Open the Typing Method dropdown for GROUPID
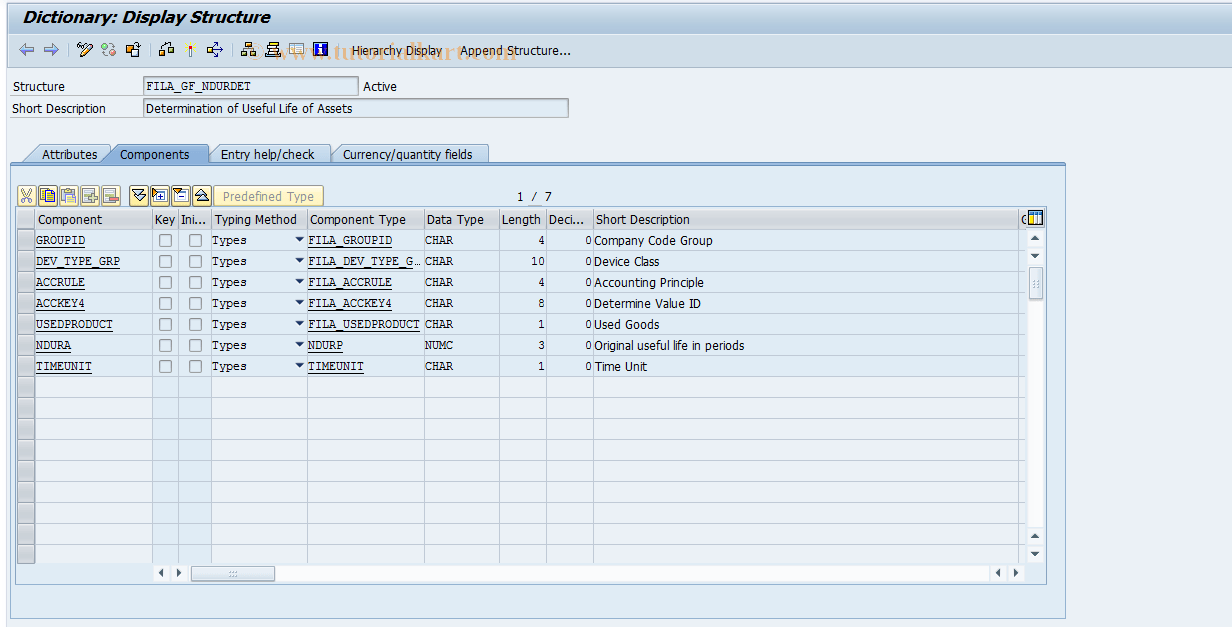Viewport: 1232px width, 627px height. click(x=298, y=240)
